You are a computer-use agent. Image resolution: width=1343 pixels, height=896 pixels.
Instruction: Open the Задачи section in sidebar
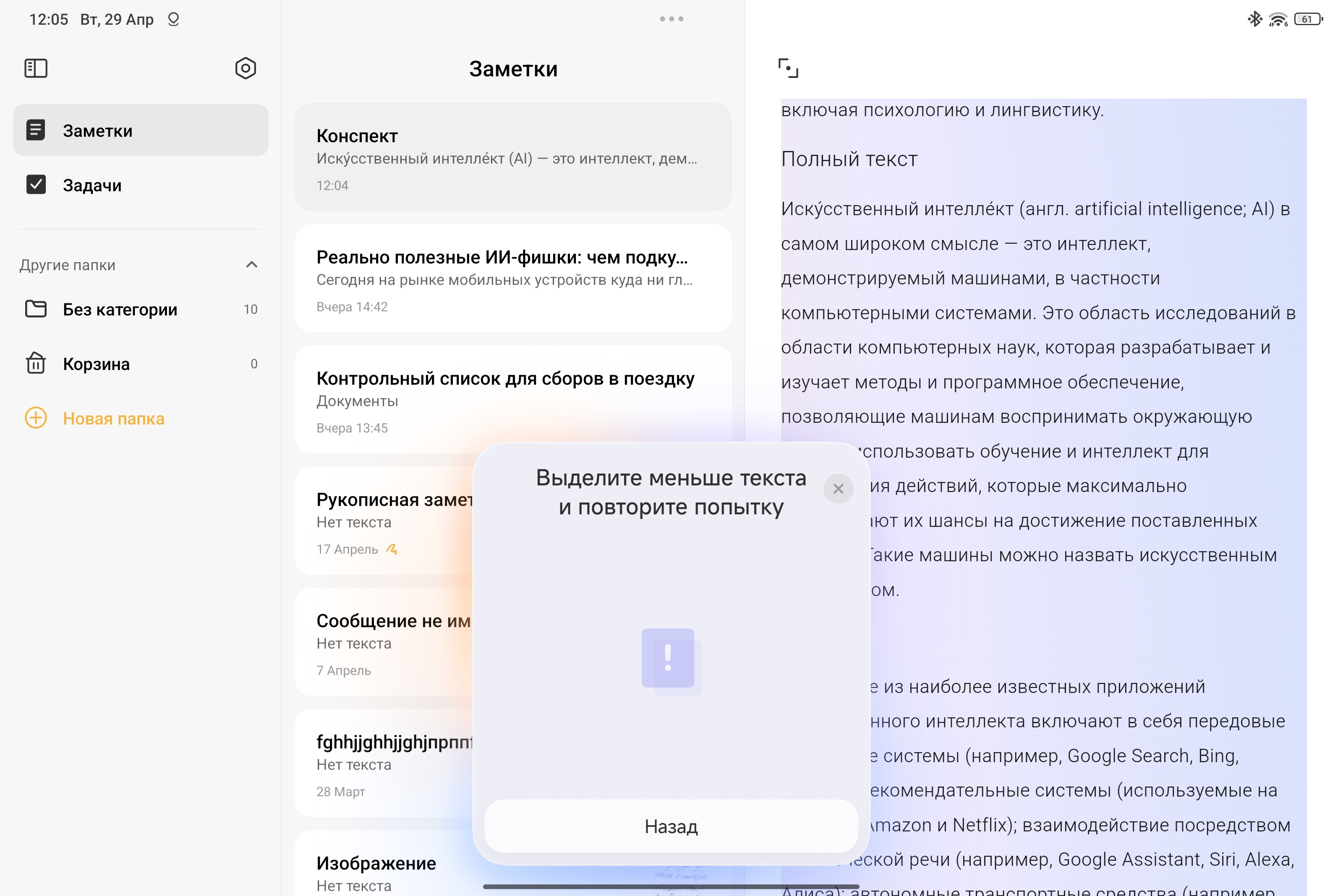coord(141,185)
